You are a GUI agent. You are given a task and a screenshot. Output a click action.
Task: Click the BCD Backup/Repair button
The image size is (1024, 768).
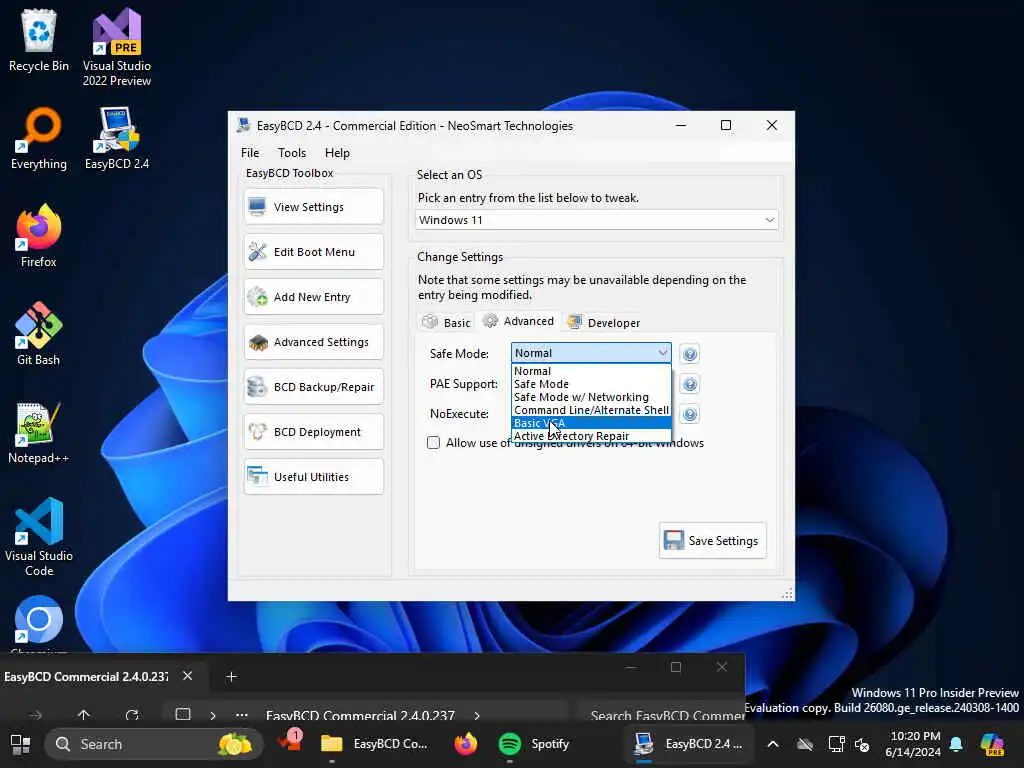(x=314, y=387)
